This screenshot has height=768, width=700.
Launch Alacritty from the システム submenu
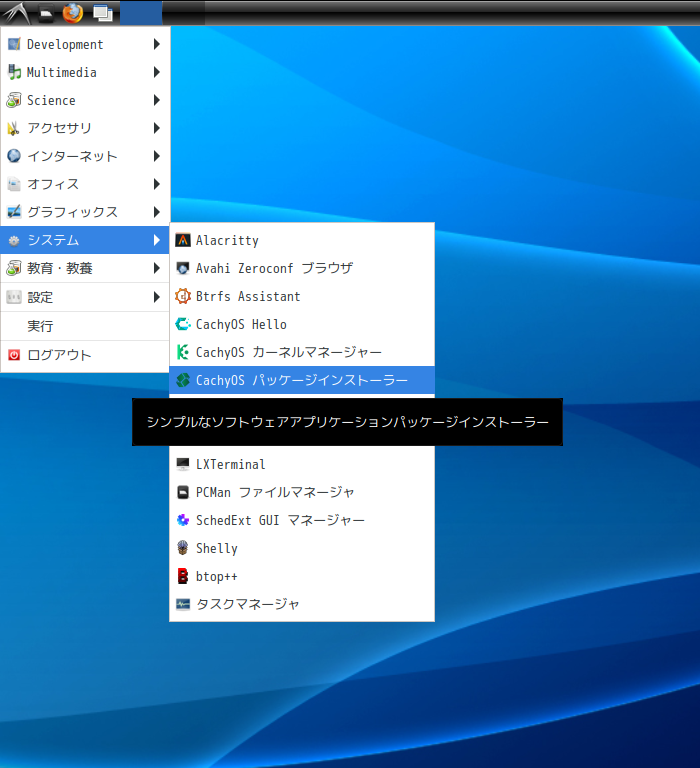point(302,240)
